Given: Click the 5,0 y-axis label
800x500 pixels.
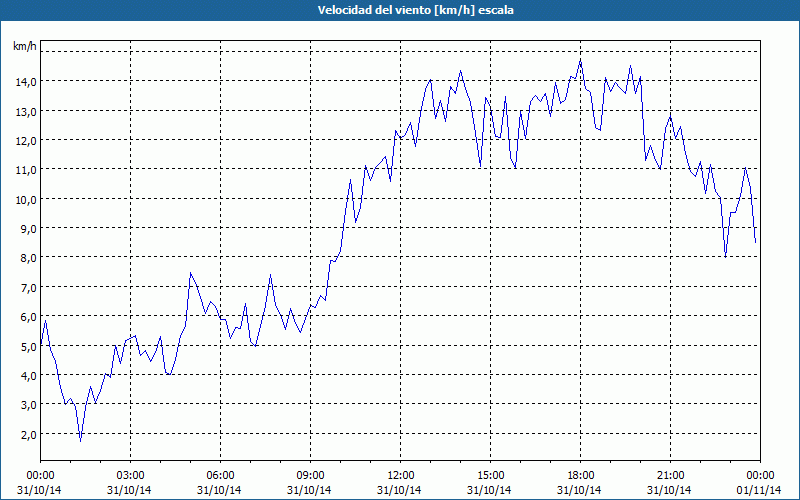Looking at the screenshot, I should point(28,346).
